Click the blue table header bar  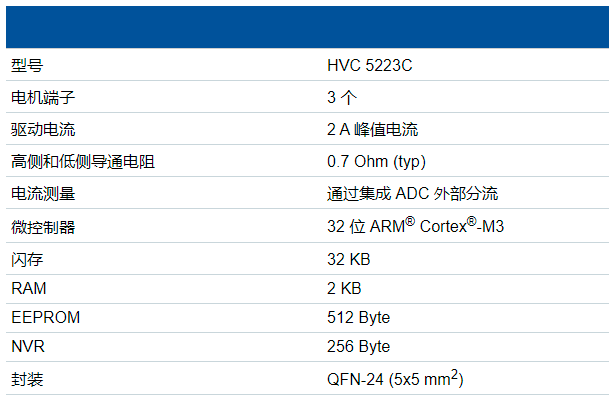304,25
